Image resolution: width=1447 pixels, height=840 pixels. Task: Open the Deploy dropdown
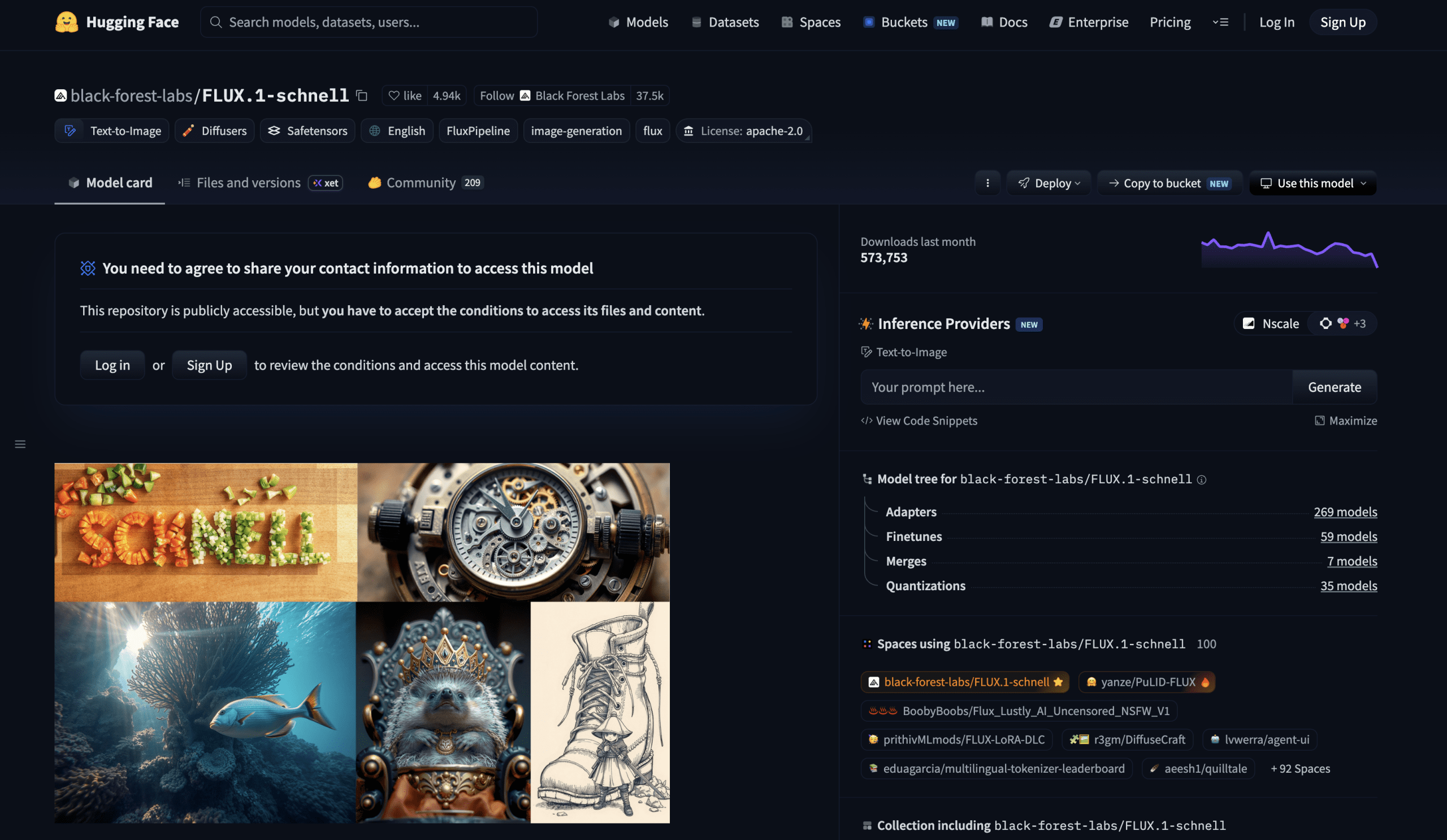click(1049, 183)
